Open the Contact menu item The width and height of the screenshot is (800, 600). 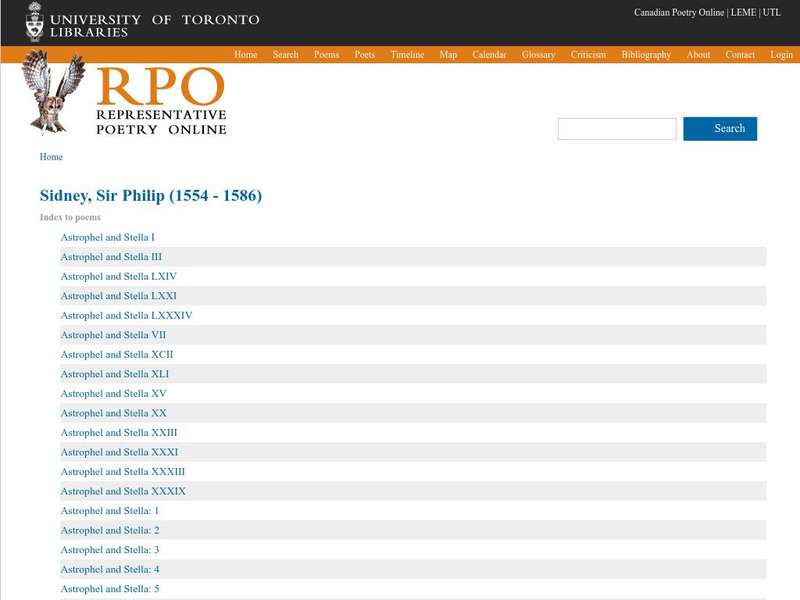pos(740,55)
